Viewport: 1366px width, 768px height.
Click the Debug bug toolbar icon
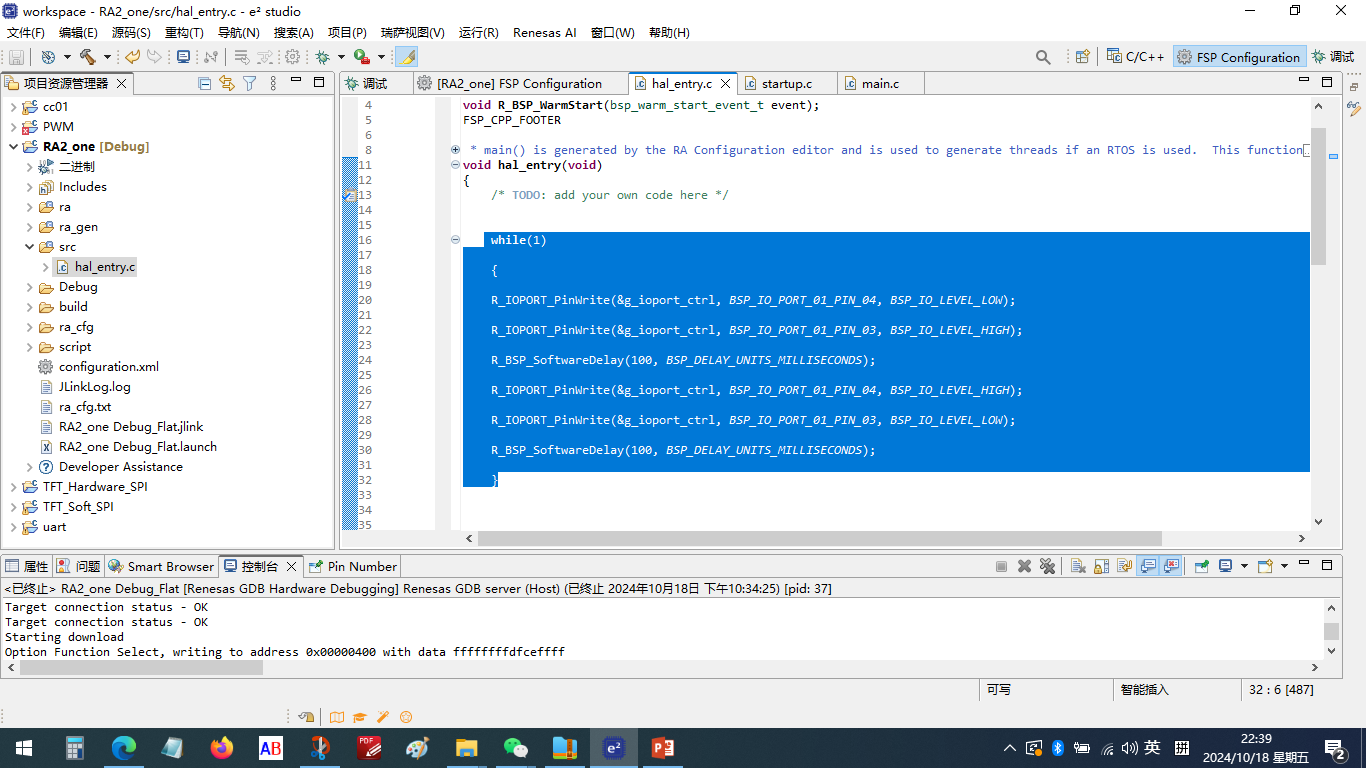[322, 57]
